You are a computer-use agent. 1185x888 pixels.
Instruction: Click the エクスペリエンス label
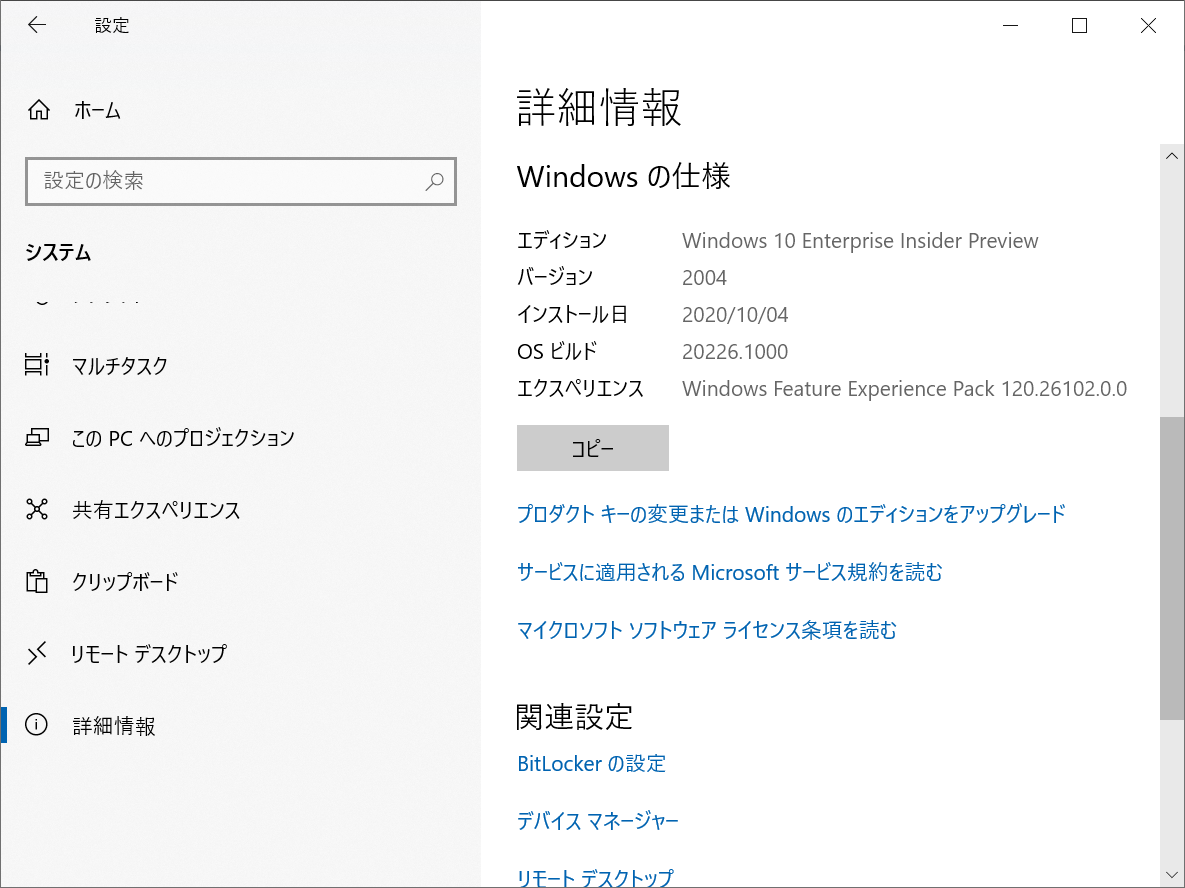(580, 388)
